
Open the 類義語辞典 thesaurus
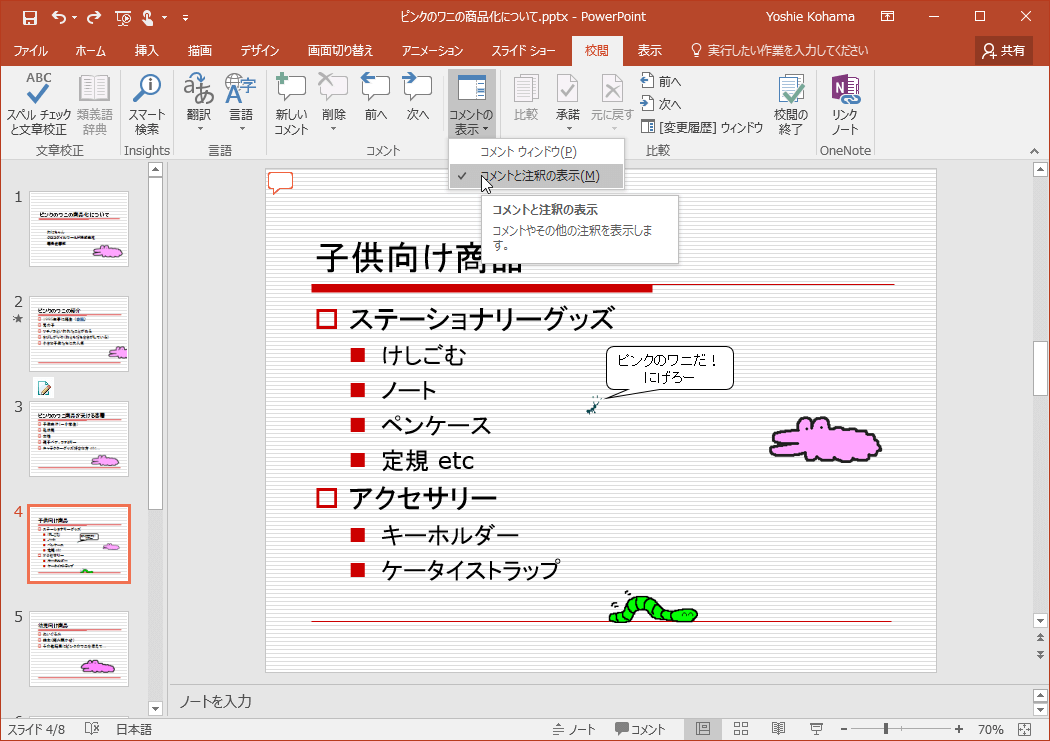click(95, 107)
